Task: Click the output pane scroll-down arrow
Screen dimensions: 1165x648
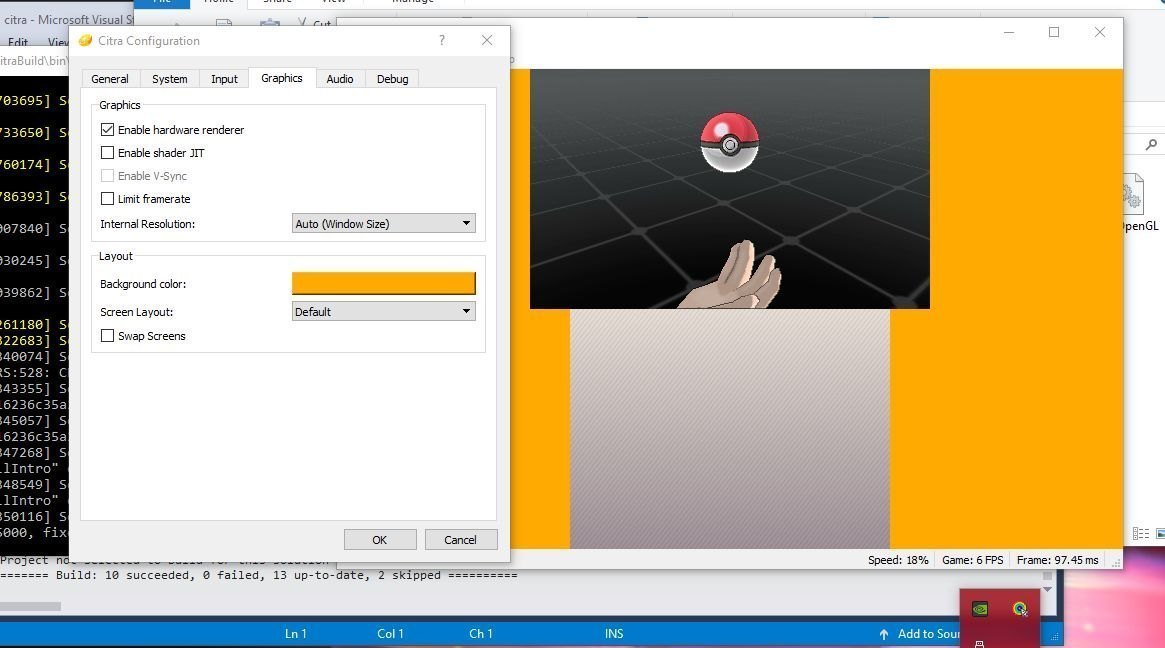Action: [x=1048, y=589]
